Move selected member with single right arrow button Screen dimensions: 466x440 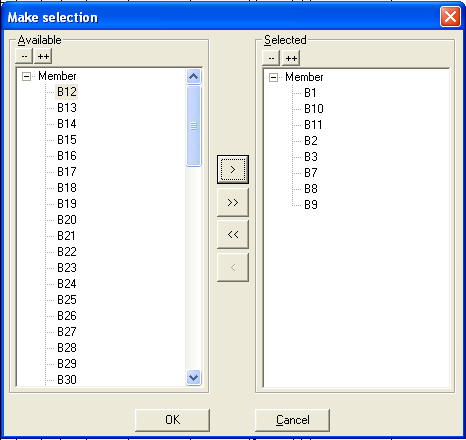pyautogui.click(x=233, y=169)
